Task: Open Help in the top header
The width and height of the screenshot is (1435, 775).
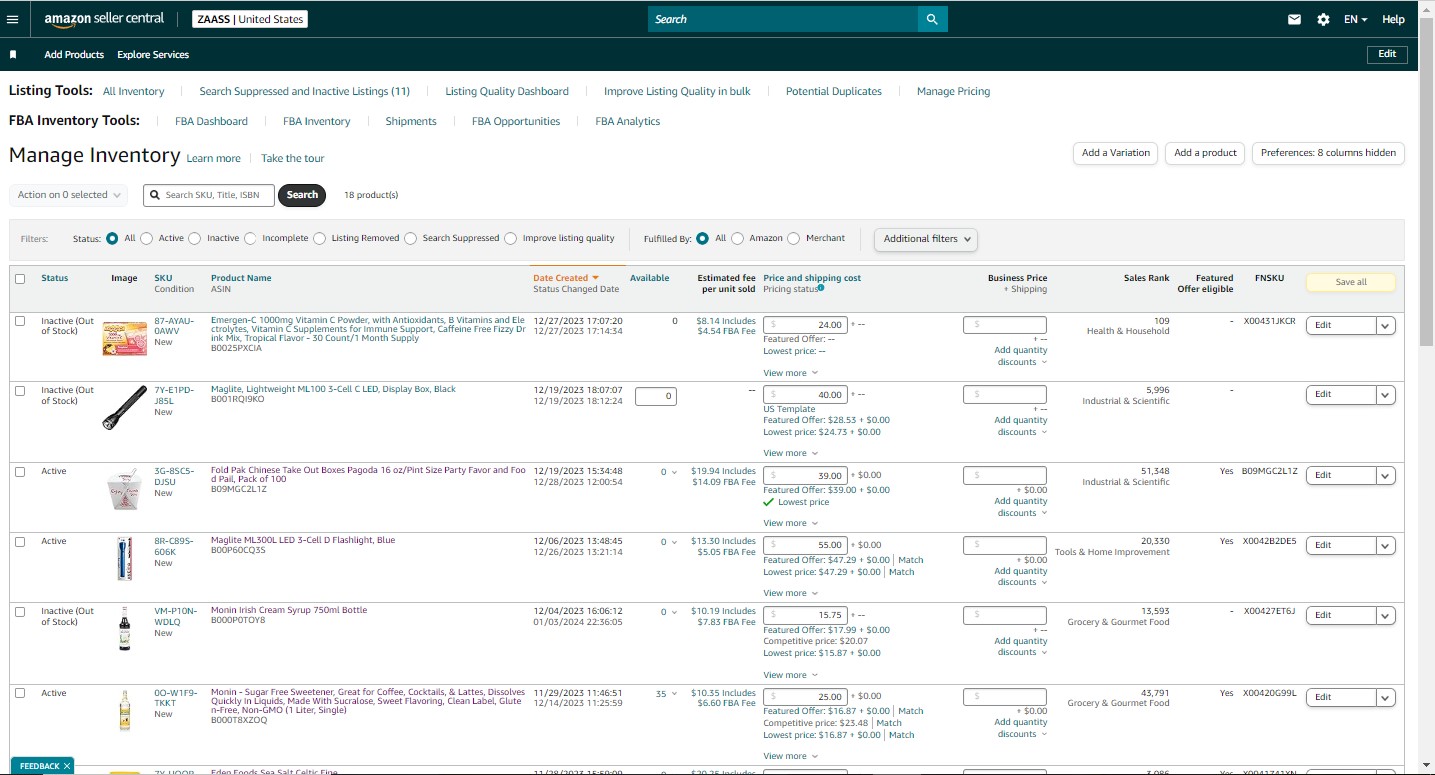Action: coord(1393,19)
